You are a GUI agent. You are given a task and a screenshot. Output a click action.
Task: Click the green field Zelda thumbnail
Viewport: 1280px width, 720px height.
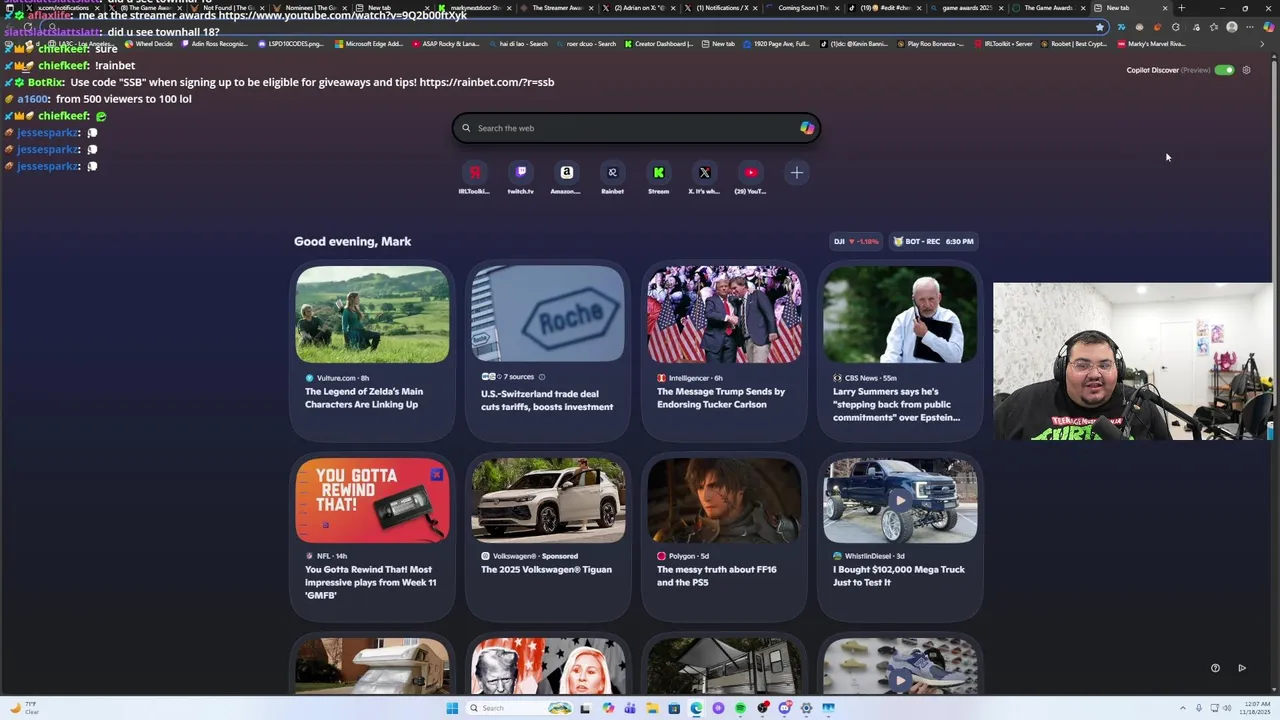(x=372, y=314)
